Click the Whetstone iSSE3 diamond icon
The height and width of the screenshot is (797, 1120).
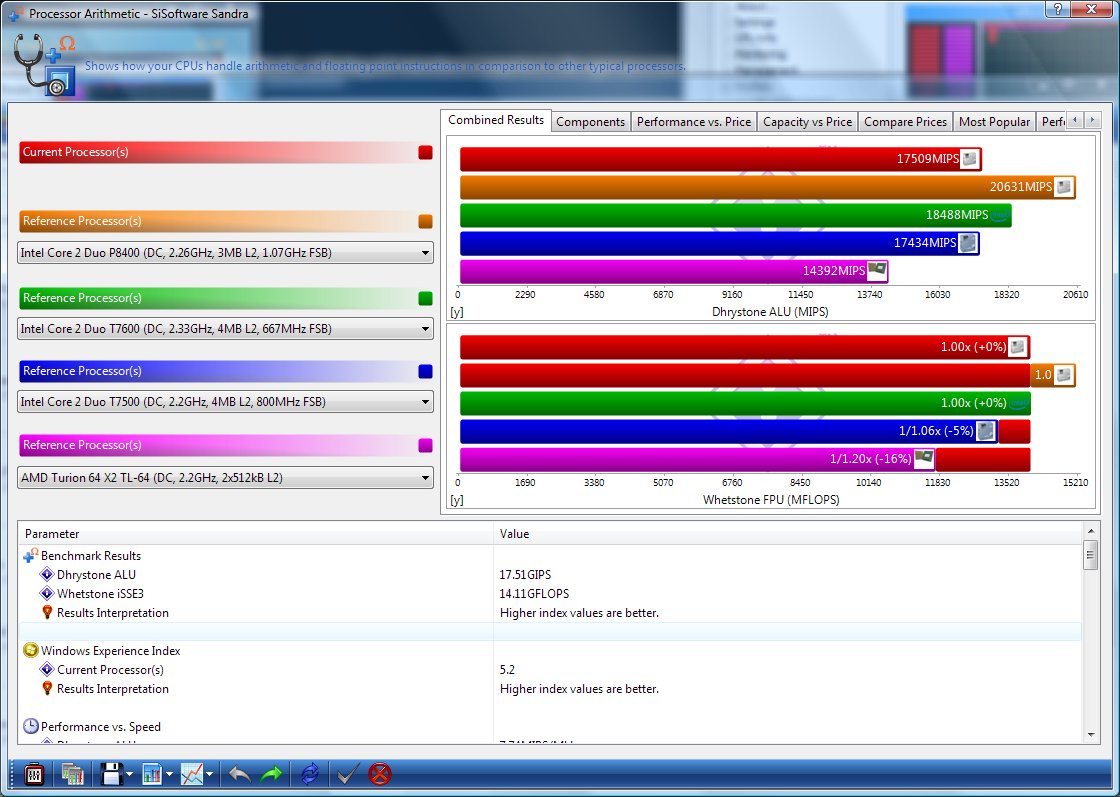47,593
